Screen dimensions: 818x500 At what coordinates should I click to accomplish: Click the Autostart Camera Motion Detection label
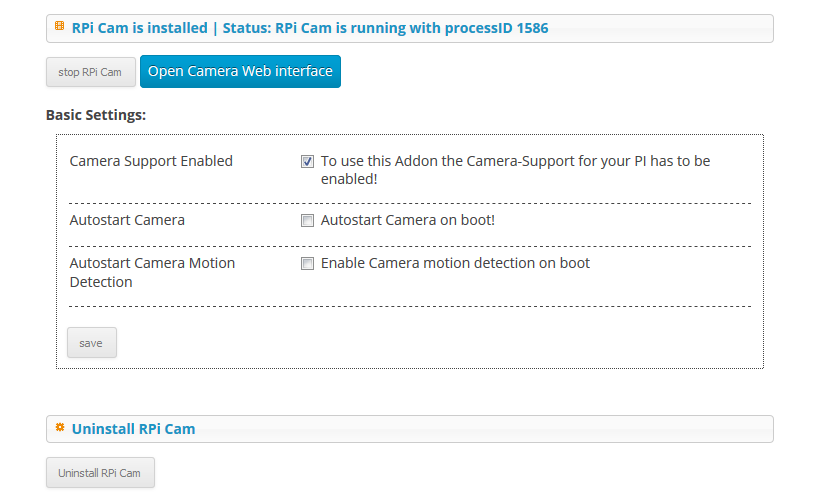152,272
